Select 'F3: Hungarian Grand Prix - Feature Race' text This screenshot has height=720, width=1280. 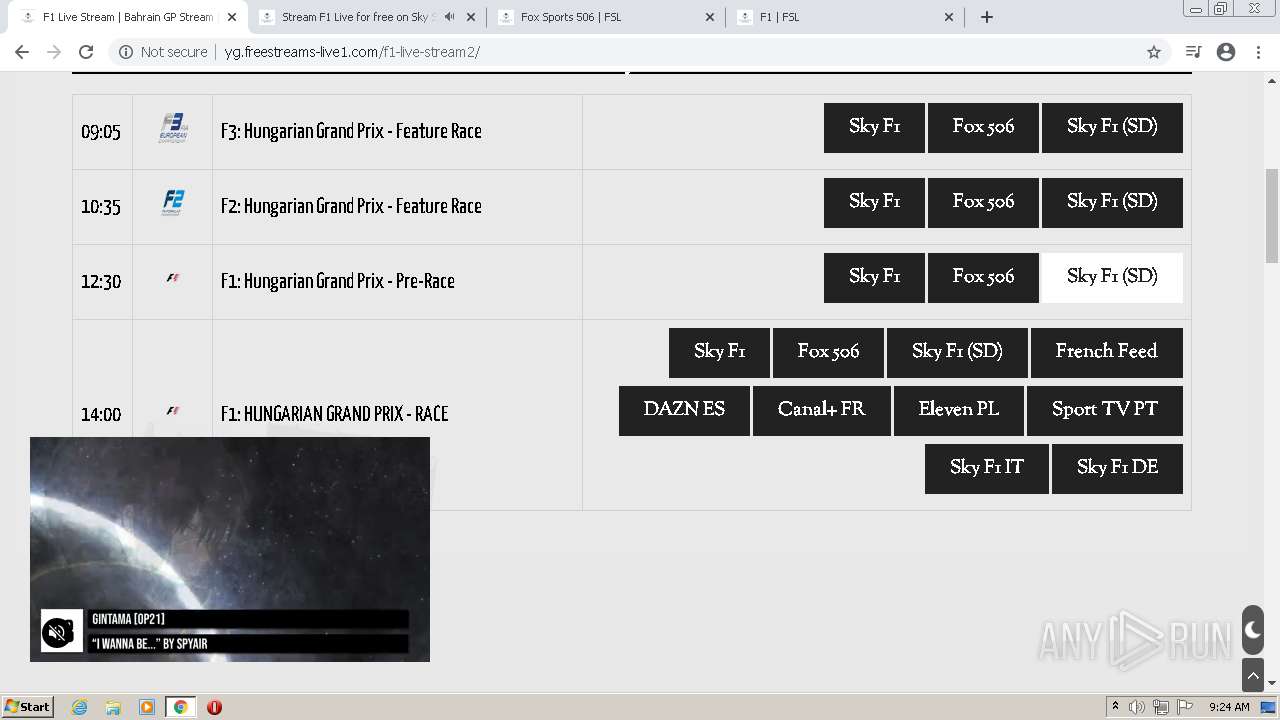coord(351,131)
